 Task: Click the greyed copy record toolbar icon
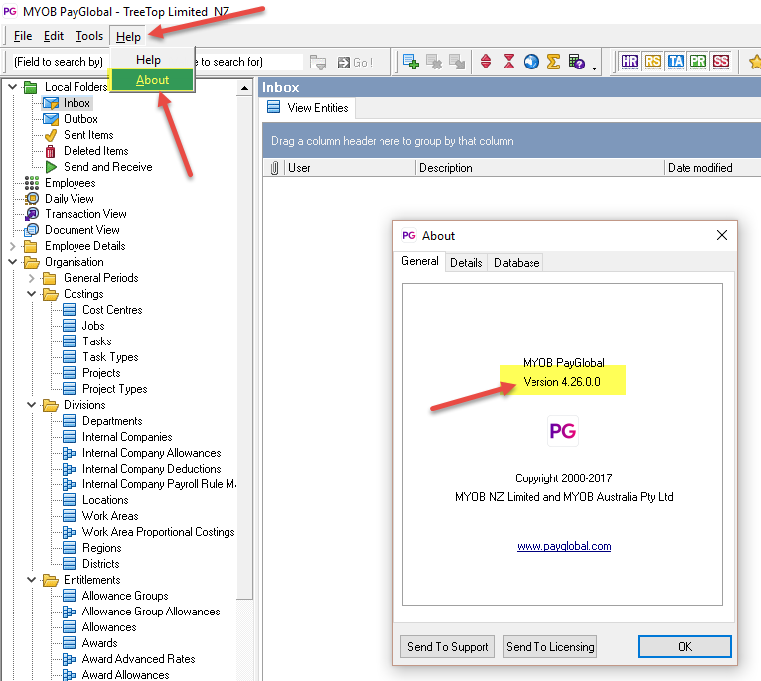(457, 62)
